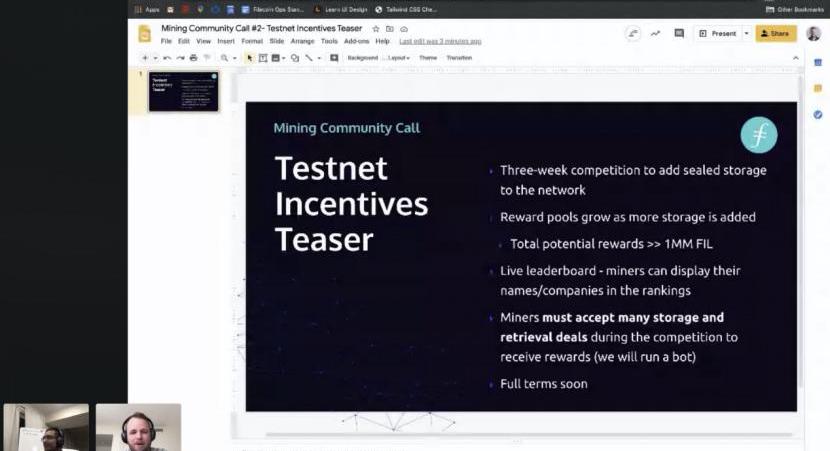Star the presentation title
This screenshot has height=451, width=830.
pos(376,29)
